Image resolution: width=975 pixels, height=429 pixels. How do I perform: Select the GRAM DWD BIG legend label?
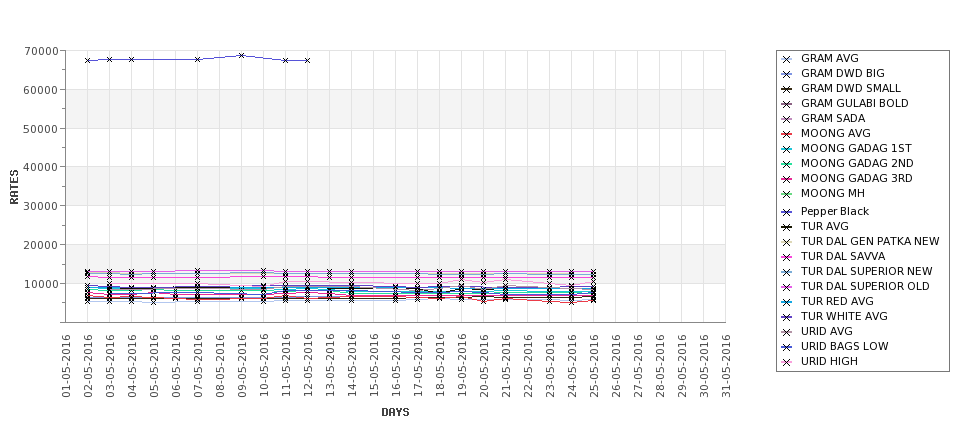(843, 73)
